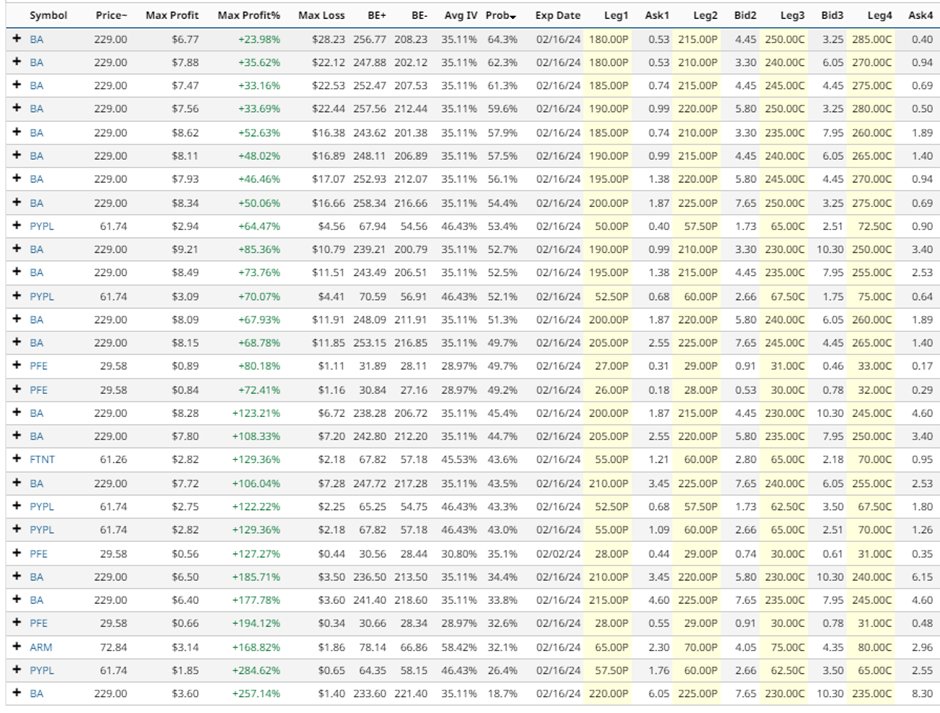
Task: Click the 72.84 price cell
Action: 113,647
